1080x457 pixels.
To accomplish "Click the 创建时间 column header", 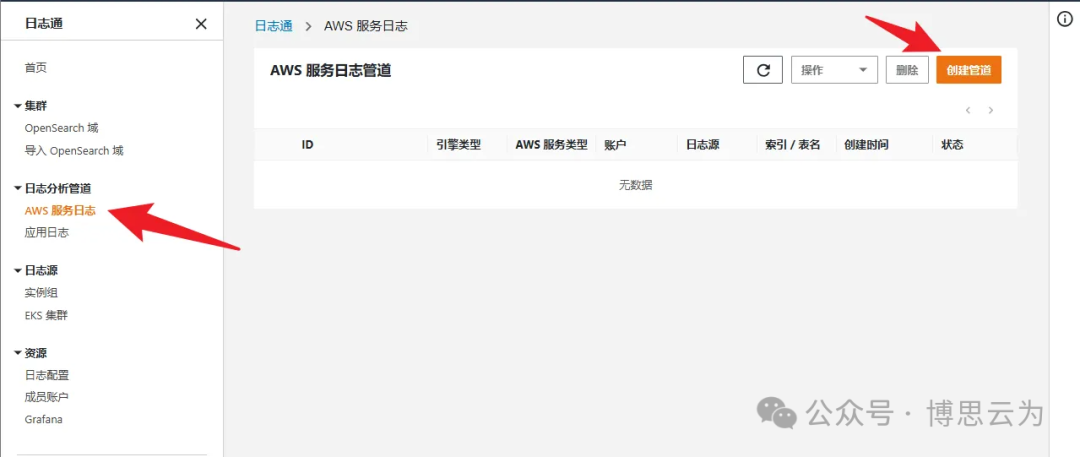I will click(866, 145).
